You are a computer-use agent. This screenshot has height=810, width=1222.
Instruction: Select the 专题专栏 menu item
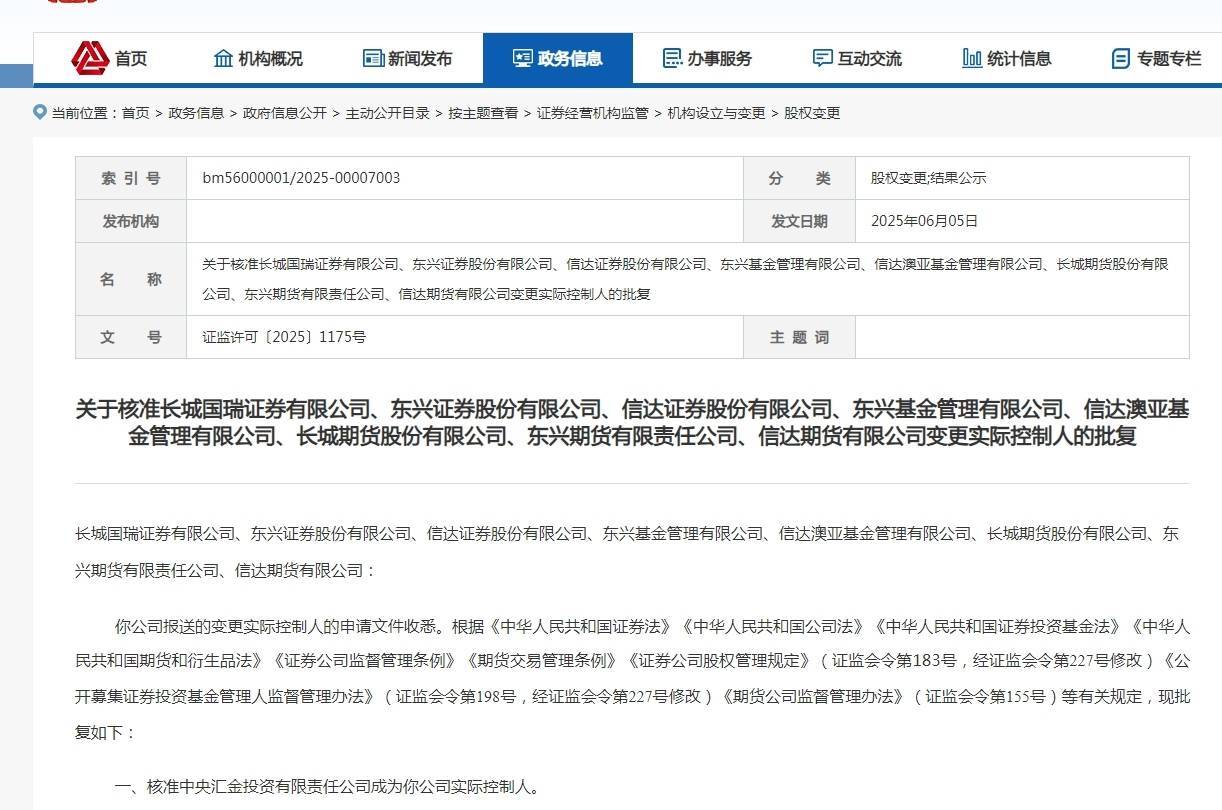pos(1168,58)
